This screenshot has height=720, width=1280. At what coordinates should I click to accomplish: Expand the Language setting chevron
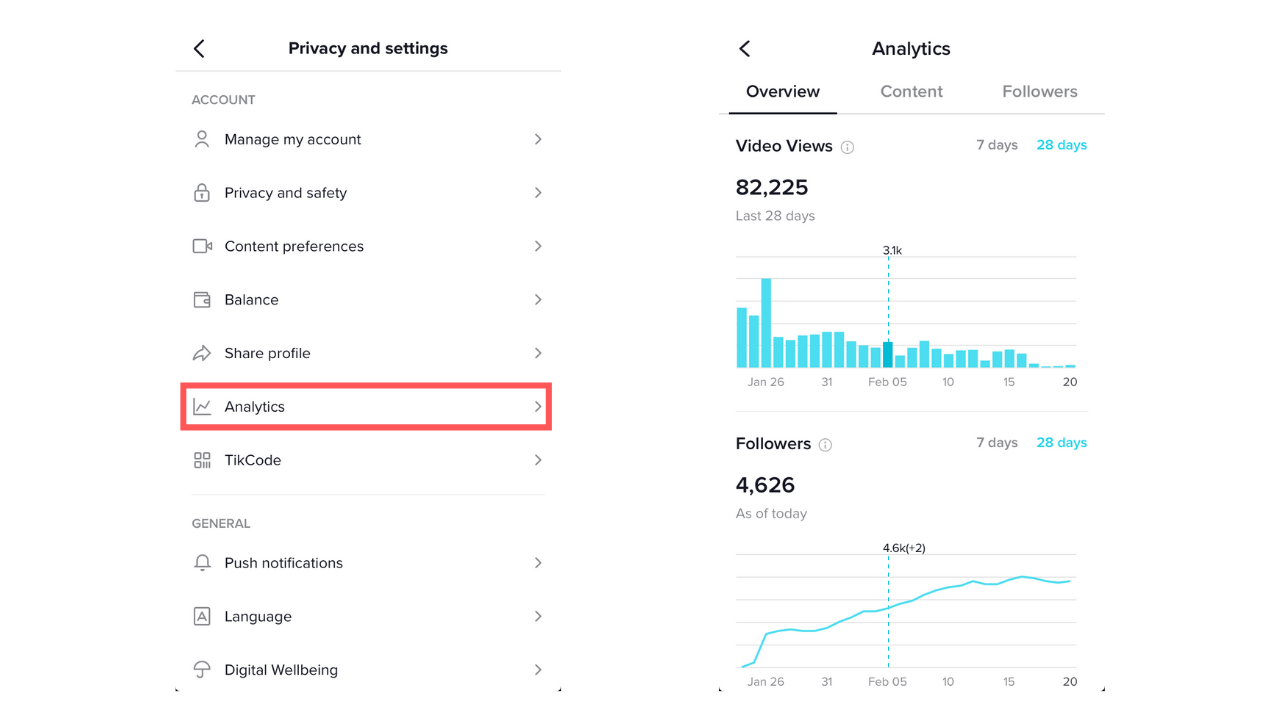[x=538, y=616]
